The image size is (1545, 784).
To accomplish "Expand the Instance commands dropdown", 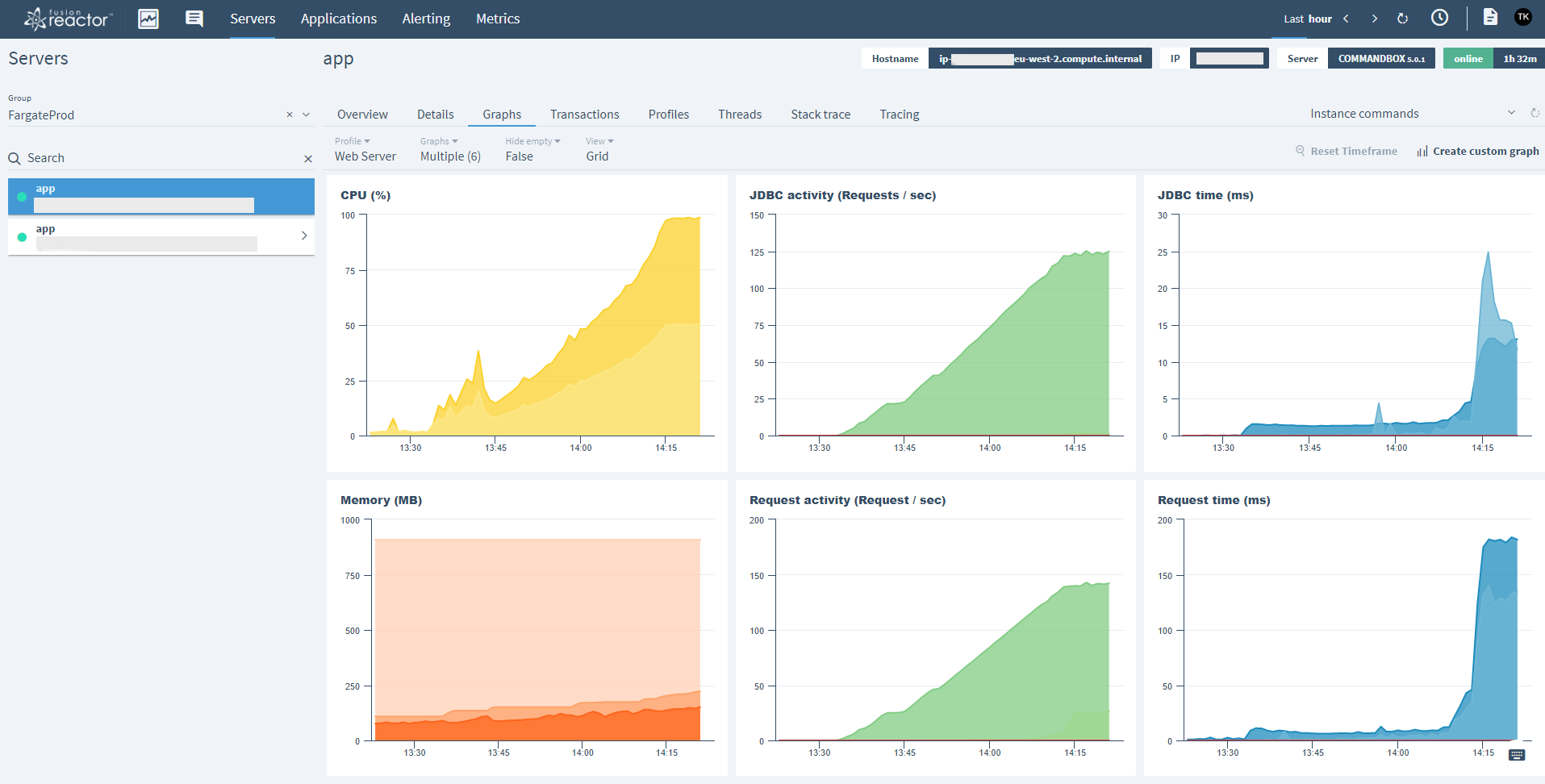I will (1511, 113).
